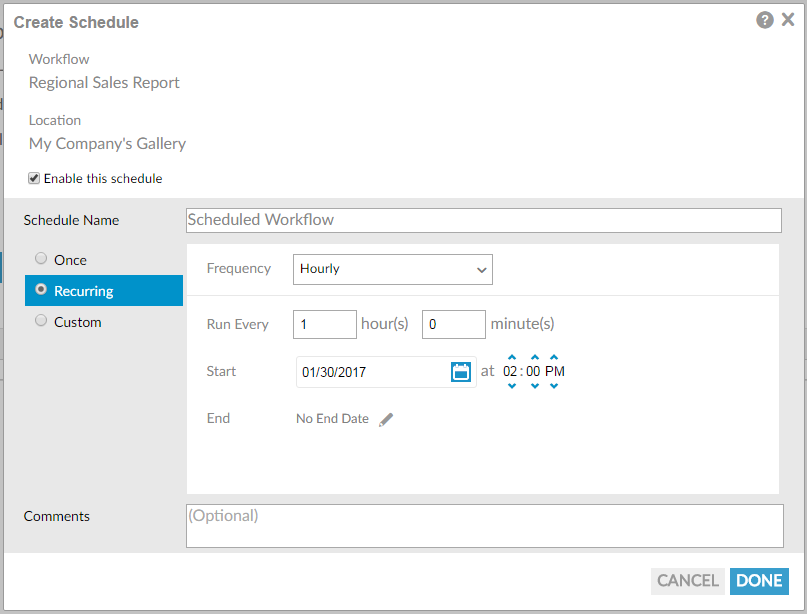Edit the end date with pencil icon
This screenshot has height=614, width=807.
pyautogui.click(x=386, y=419)
